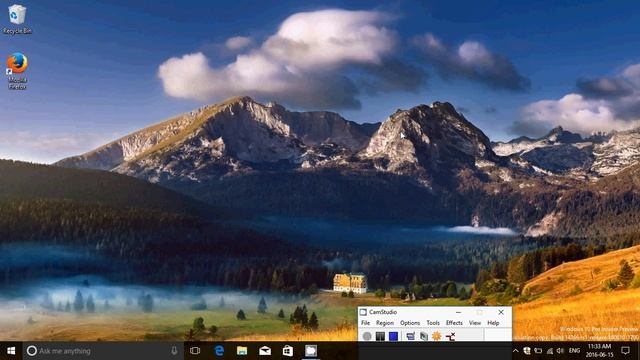Click the network tray icon
640x360 pixels.
tap(550, 351)
